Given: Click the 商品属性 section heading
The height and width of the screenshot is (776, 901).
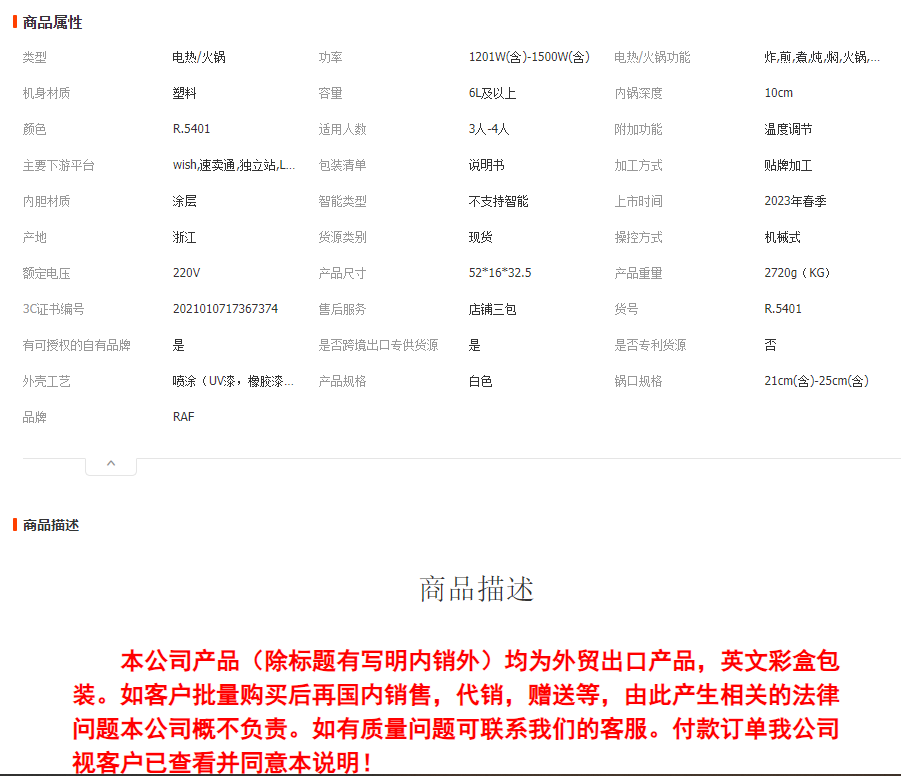Looking at the screenshot, I should pyautogui.click(x=52, y=22).
